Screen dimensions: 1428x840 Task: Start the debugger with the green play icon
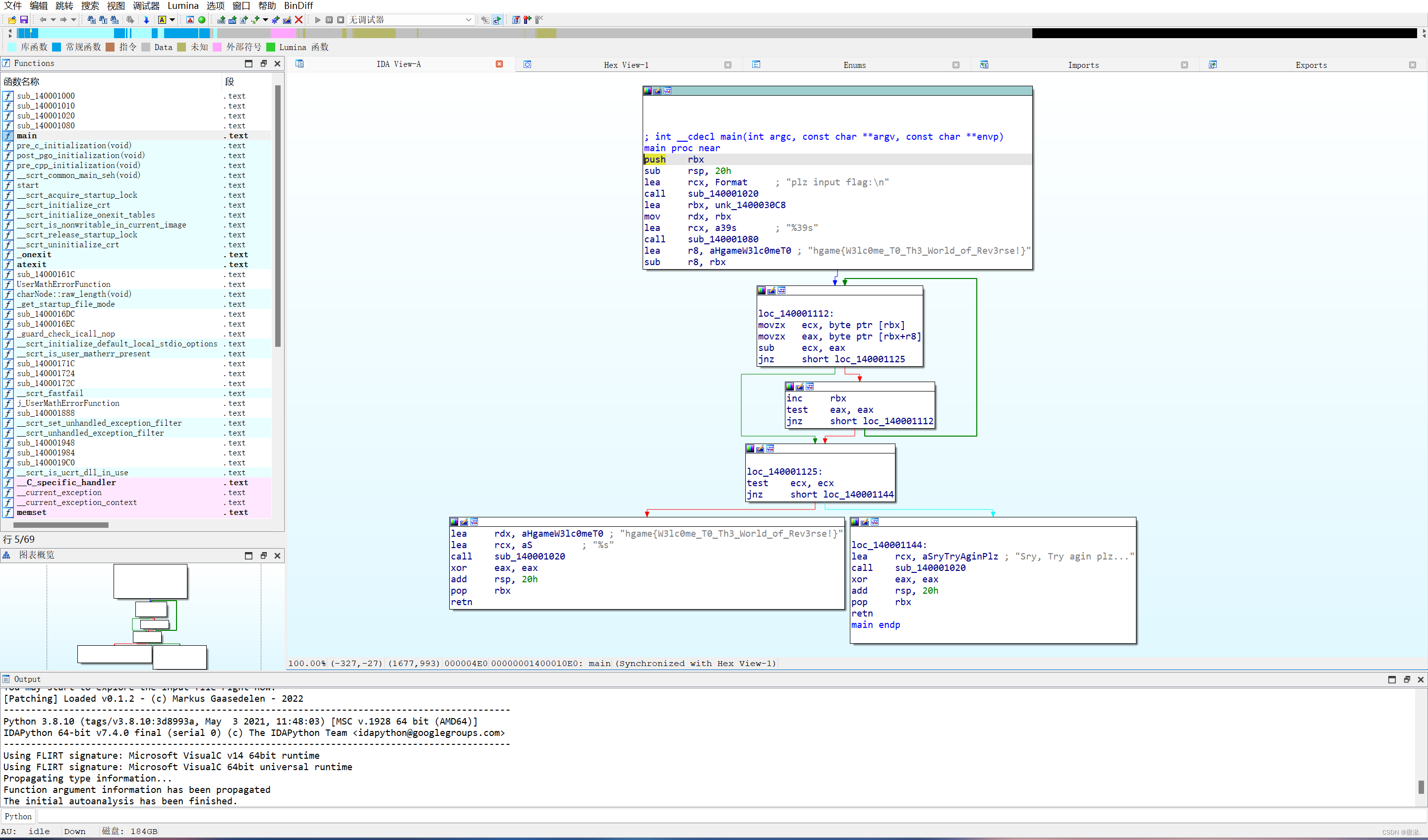pyautogui.click(x=317, y=20)
